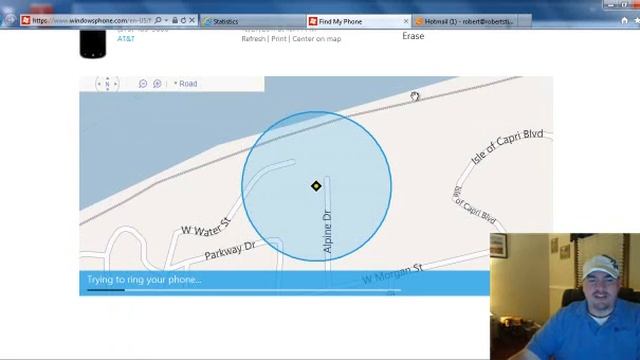Click the phone thumbnail image
Viewport: 640px width, 360px height.
(93, 44)
